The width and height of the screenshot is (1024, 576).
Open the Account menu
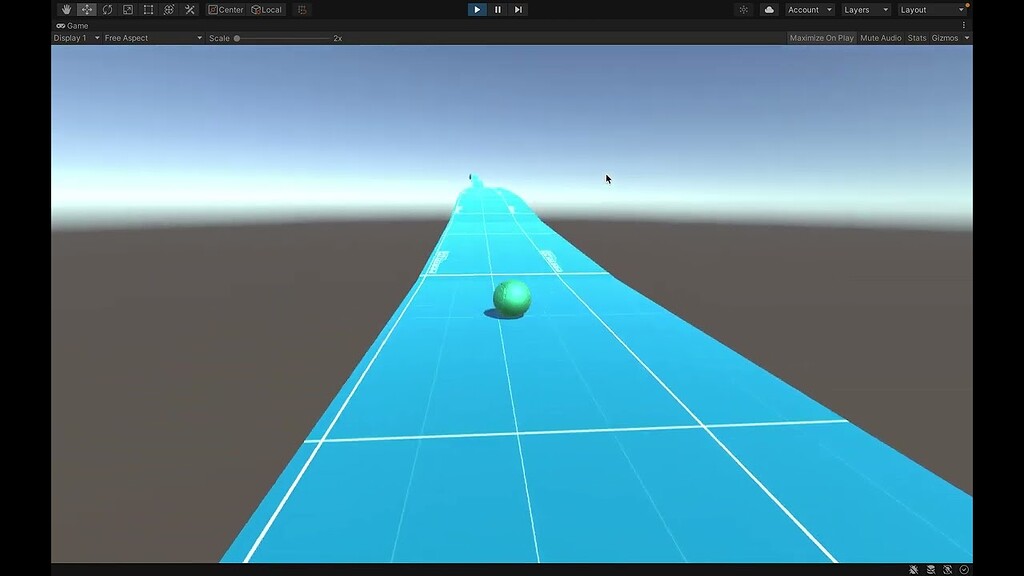click(808, 9)
